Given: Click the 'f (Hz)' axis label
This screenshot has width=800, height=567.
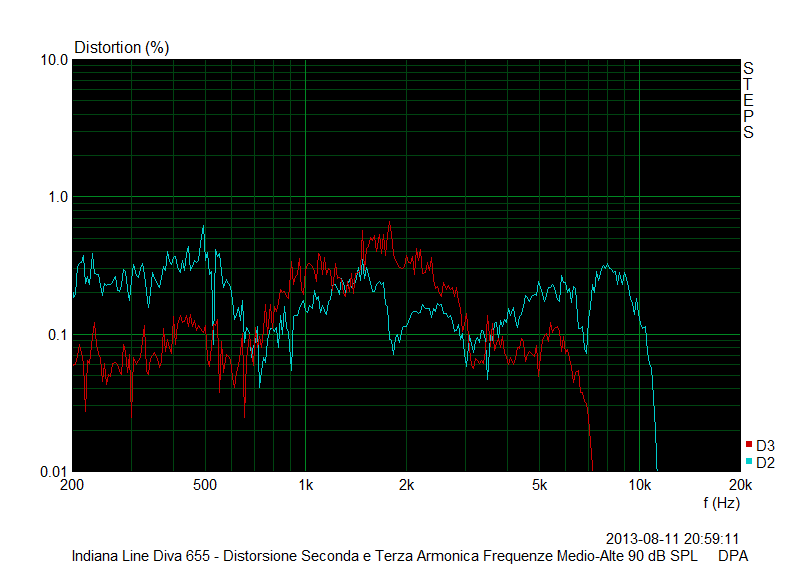Looking at the screenshot, I should click(721, 503).
